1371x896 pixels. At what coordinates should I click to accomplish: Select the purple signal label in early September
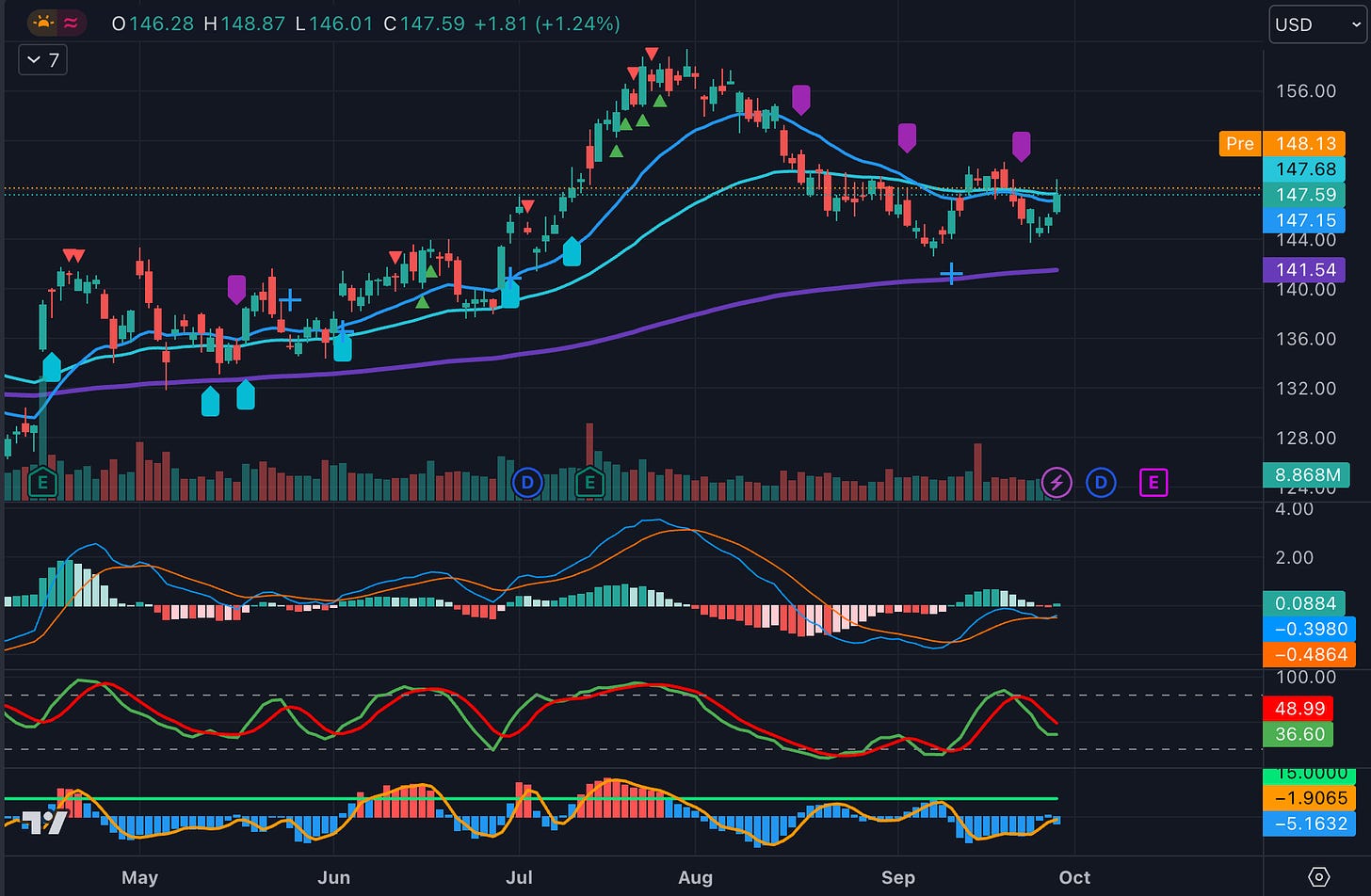pos(907,137)
